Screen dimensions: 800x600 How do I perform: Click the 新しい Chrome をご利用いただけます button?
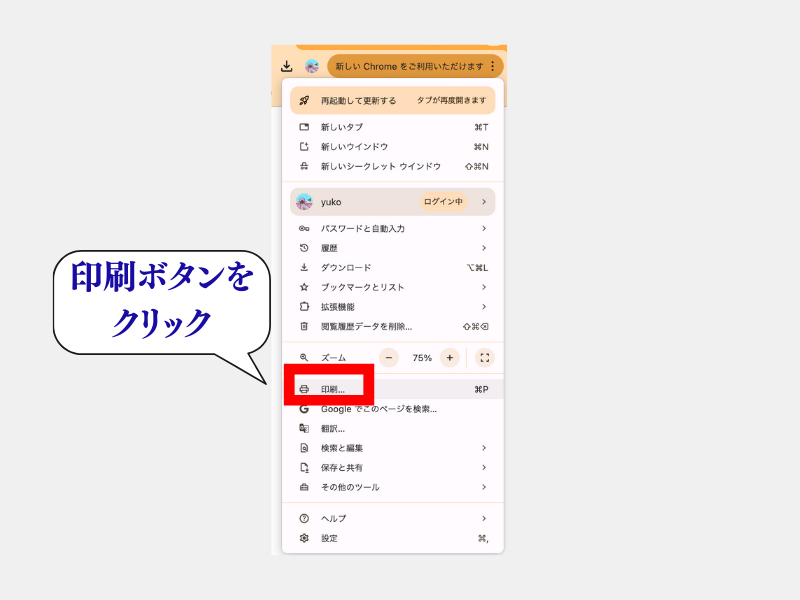click(409, 66)
